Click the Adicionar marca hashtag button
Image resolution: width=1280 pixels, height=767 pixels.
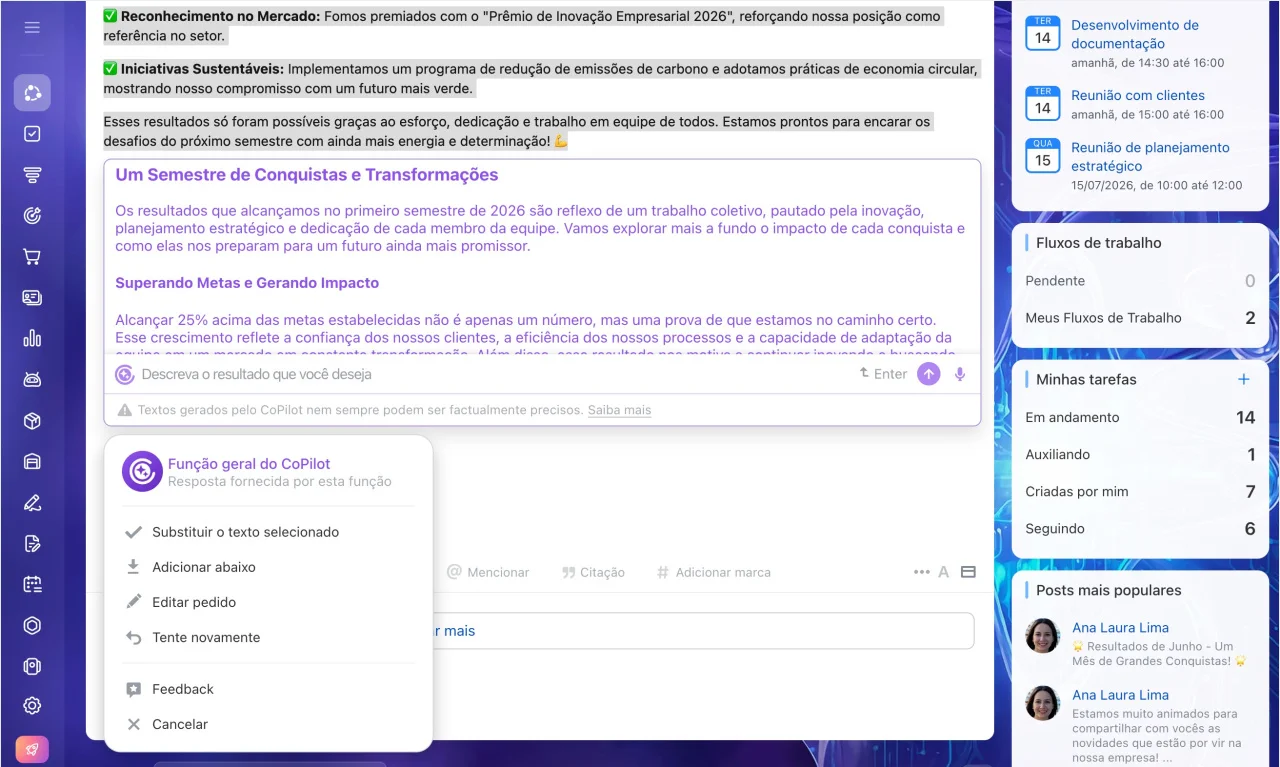(713, 572)
